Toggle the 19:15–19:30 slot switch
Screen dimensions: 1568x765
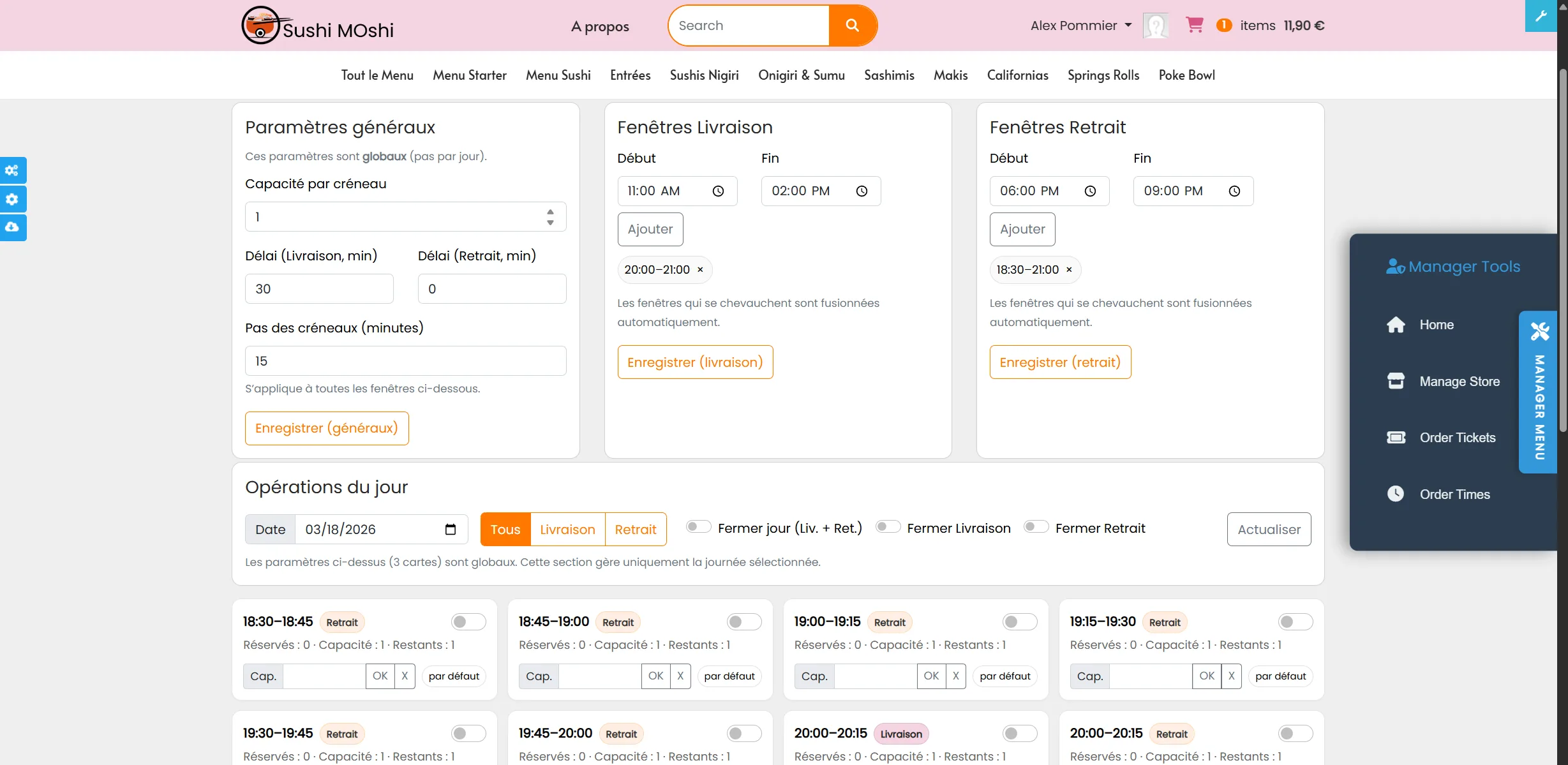1295,621
